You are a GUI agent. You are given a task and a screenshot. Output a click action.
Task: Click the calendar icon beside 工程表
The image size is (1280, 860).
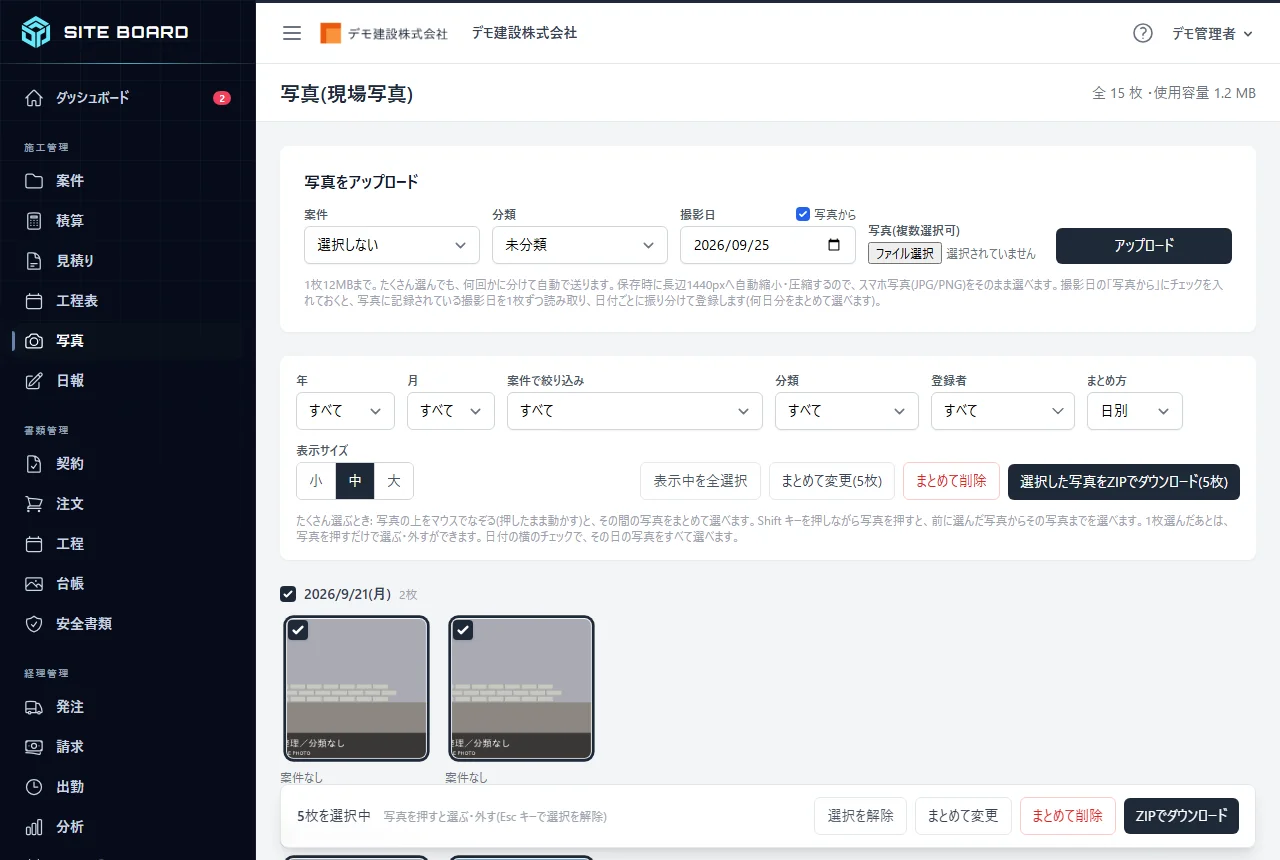point(34,301)
